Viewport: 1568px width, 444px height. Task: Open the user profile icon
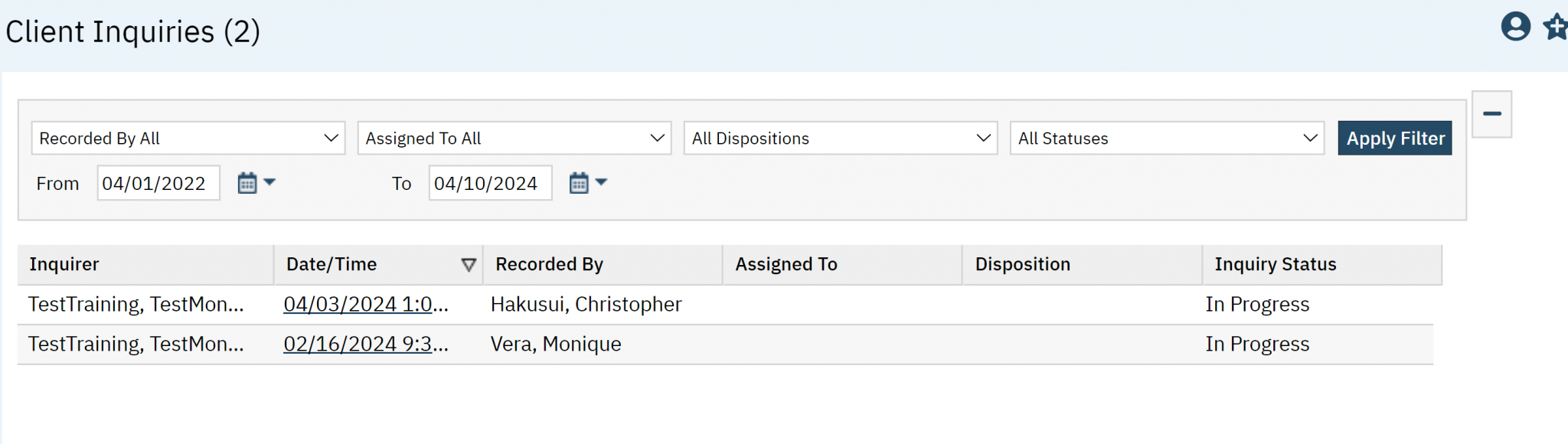[x=1515, y=27]
